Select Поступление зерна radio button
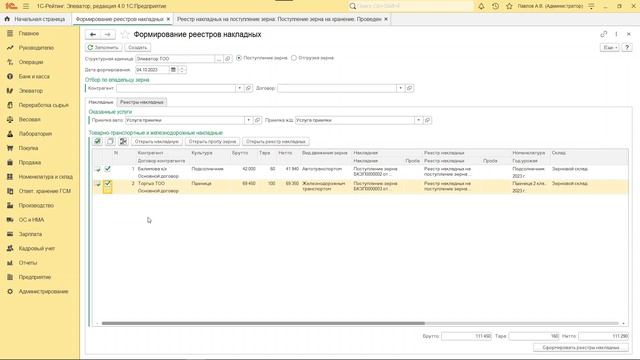640x360 pixels. pos(239,58)
